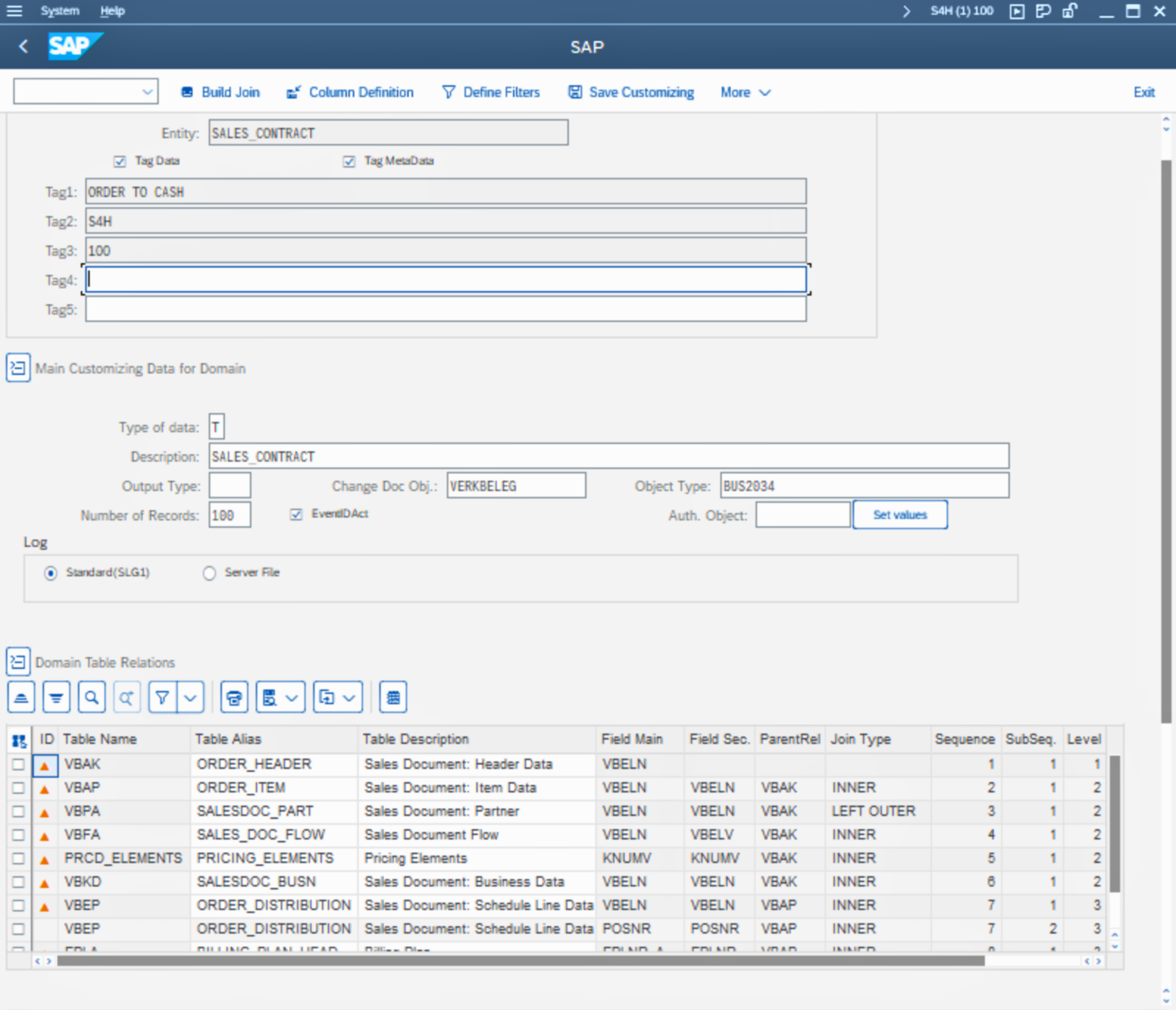The height and width of the screenshot is (1010, 1176).
Task: Click into the Tag5 input field
Action: point(445,309)
